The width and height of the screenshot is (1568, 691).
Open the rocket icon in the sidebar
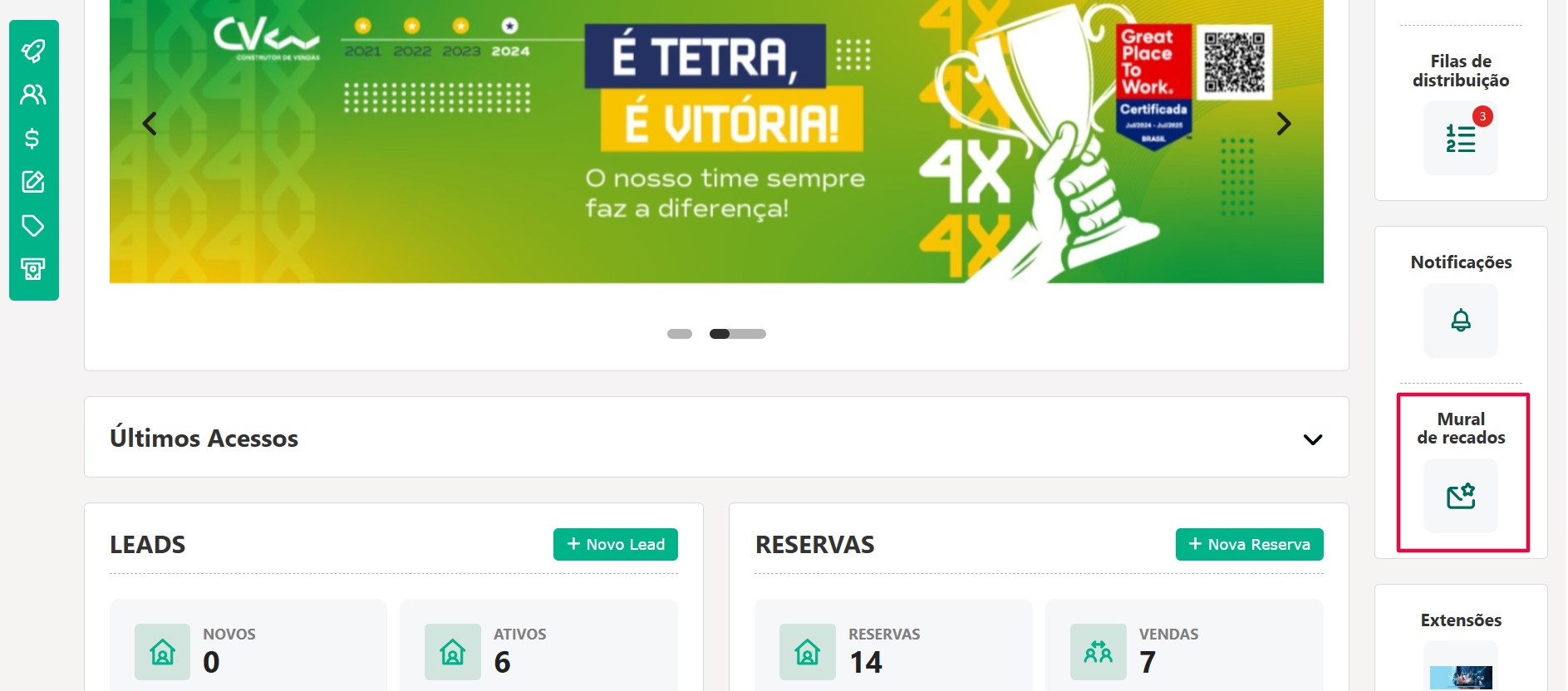pyautogui.click(x=33, y=51)
